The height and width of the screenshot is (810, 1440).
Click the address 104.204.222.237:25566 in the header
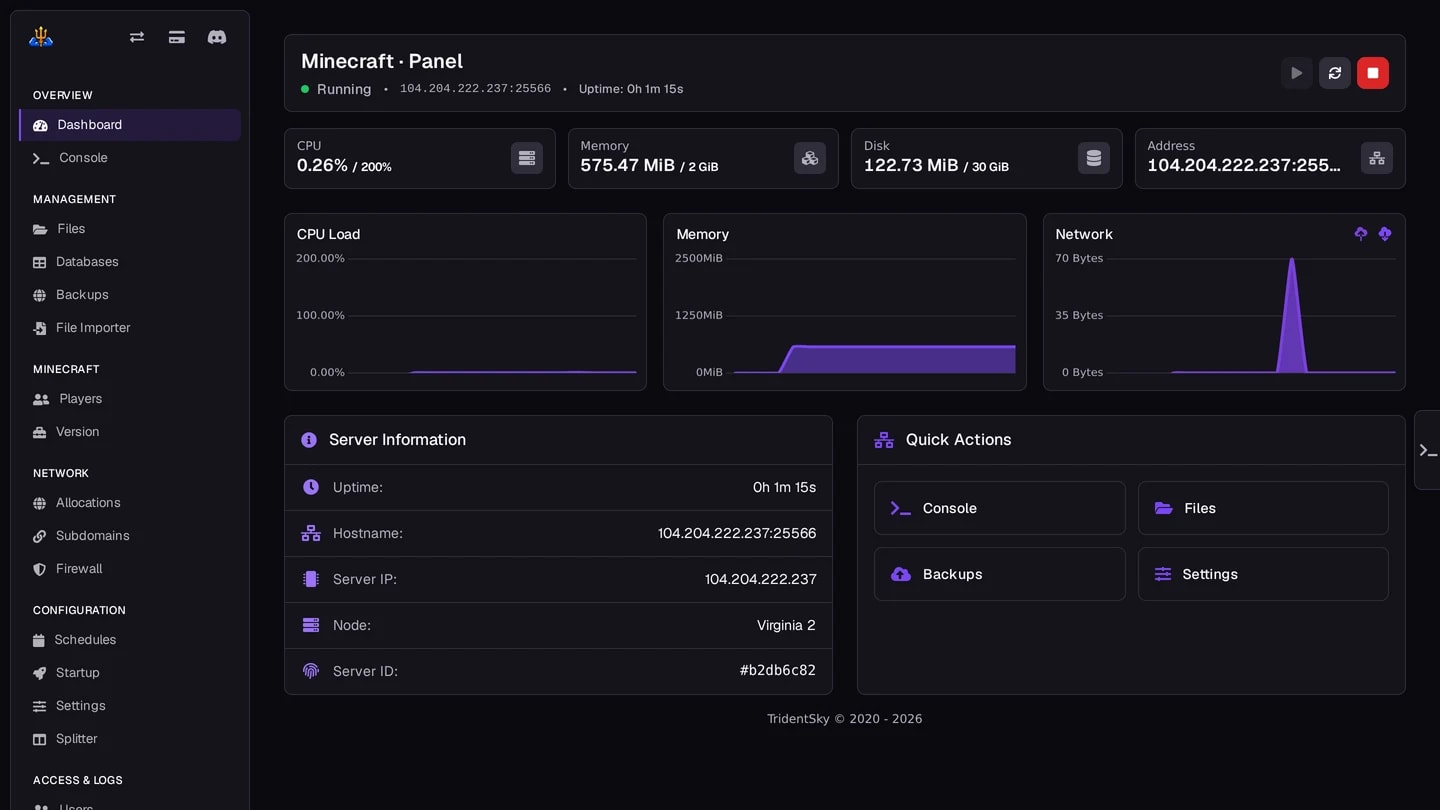pyautogui.click(x=475, y=89)
